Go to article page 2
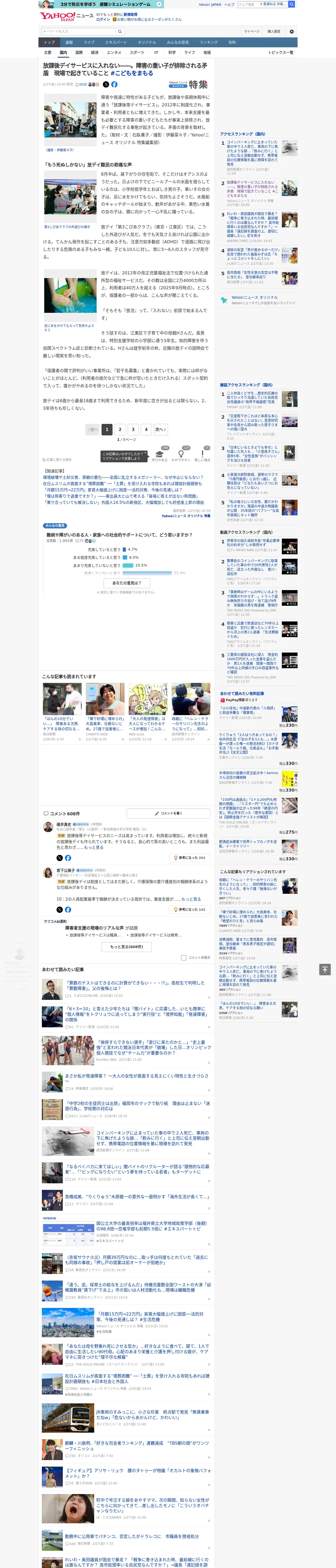The image size is (336, 1568). coord(120,429)
